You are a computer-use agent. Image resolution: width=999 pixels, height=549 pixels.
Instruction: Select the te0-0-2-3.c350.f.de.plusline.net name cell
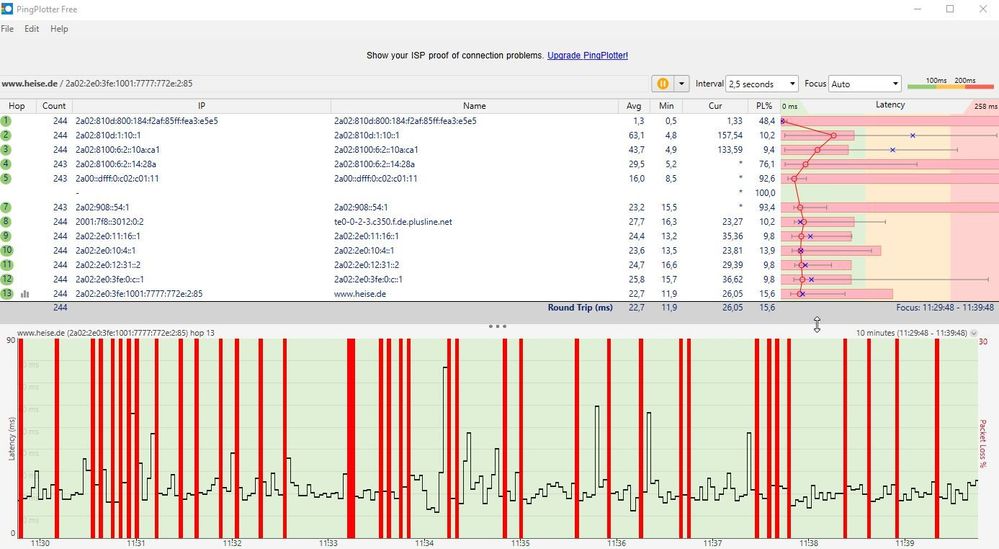[393, 222]
